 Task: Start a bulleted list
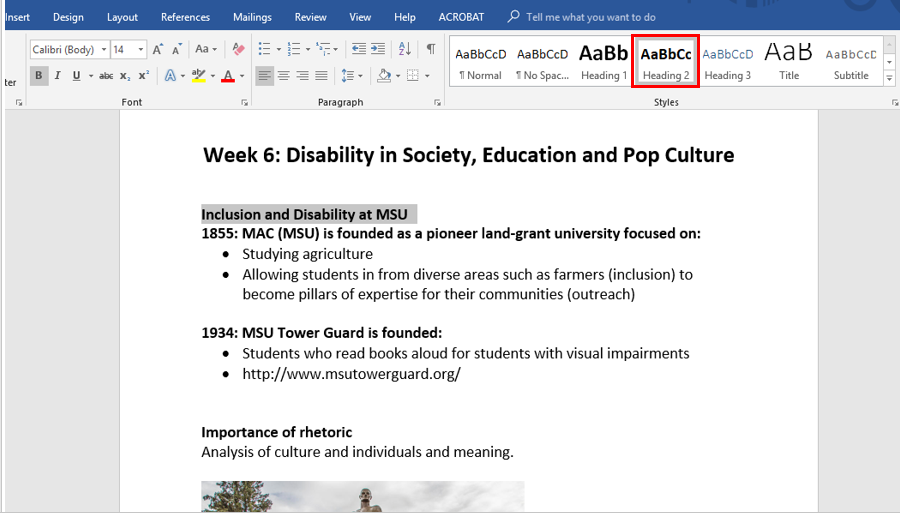pos(264,49)
